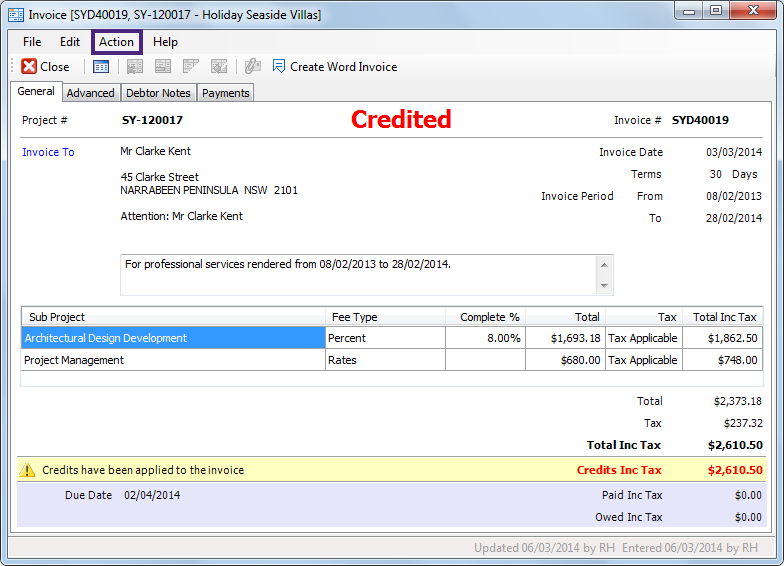The width and height of the screenshot is (784, 566).
Task: Open the File menu
Action: 32,42
